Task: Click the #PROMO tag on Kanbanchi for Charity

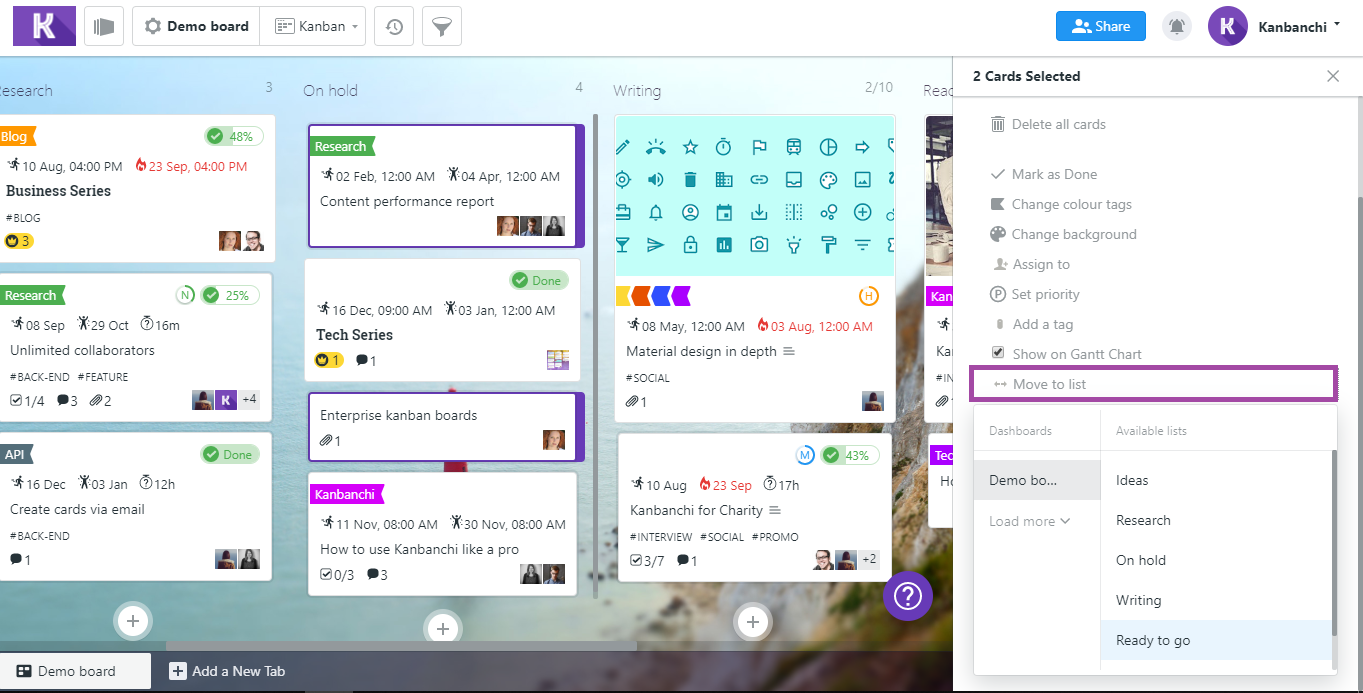Action: point(777,537)
